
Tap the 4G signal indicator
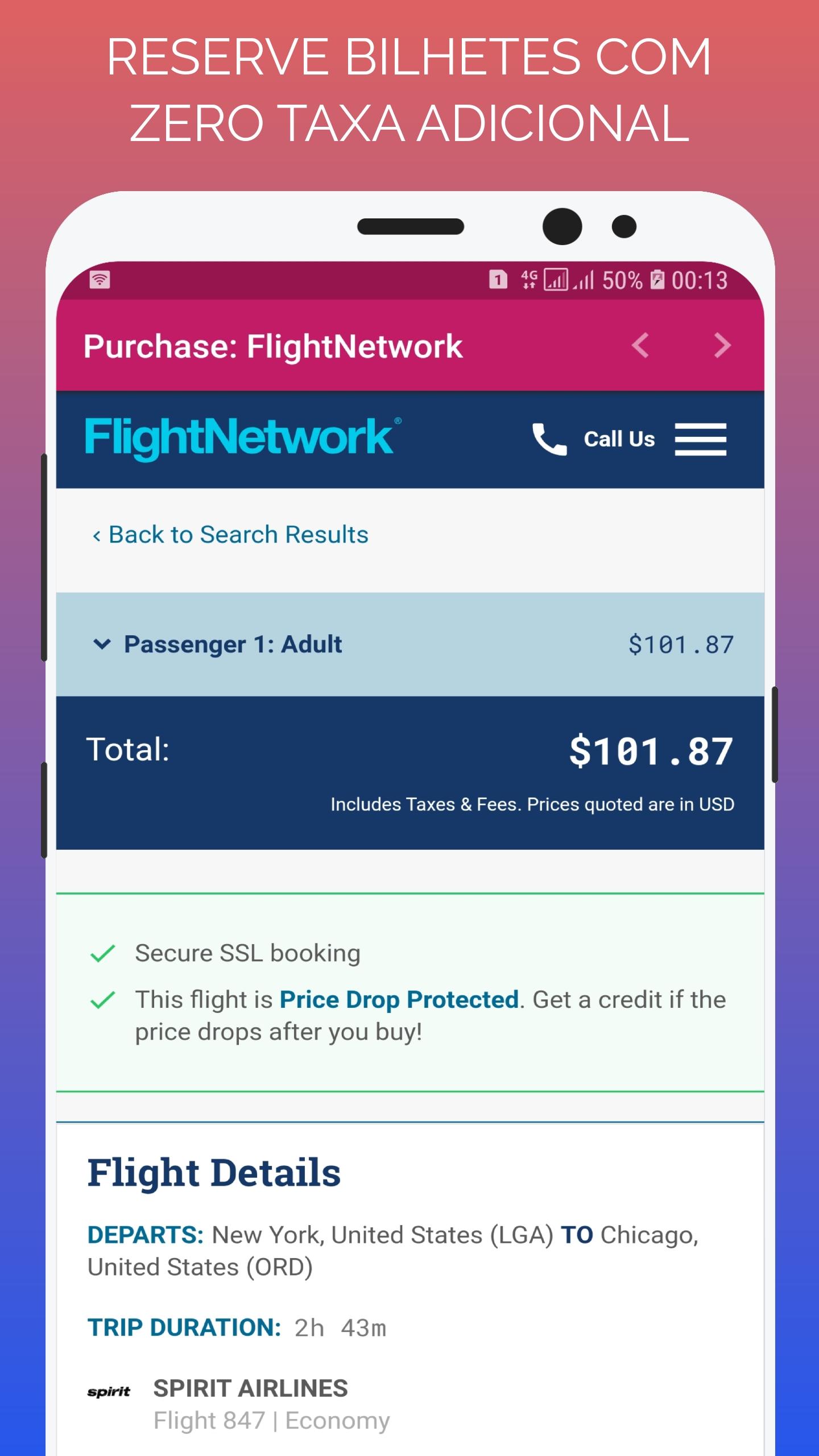point(529,279)
